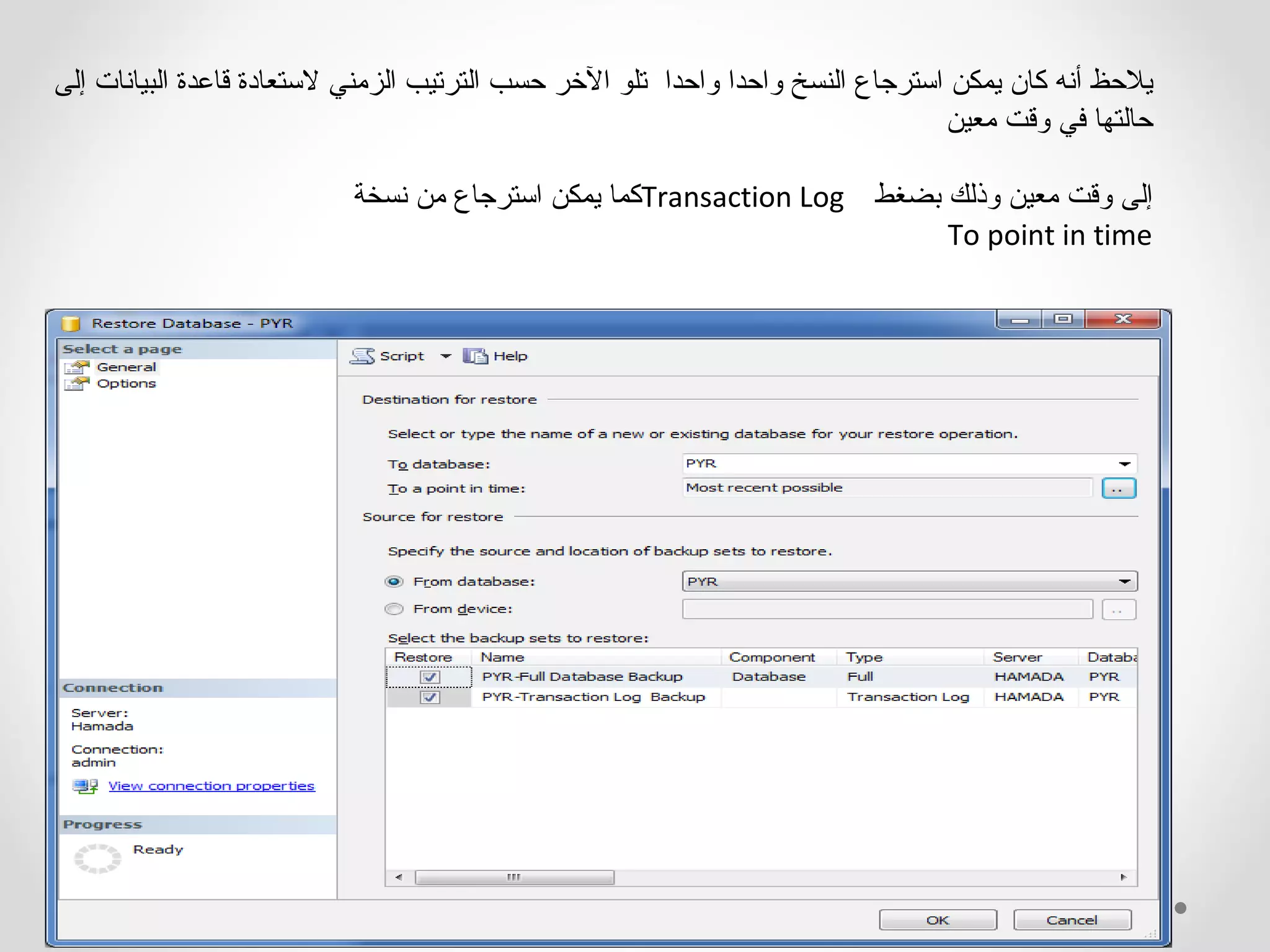Viewport: 1270px width, 952px height.
Task: Close the Restore Database window
Action: 1122,320
